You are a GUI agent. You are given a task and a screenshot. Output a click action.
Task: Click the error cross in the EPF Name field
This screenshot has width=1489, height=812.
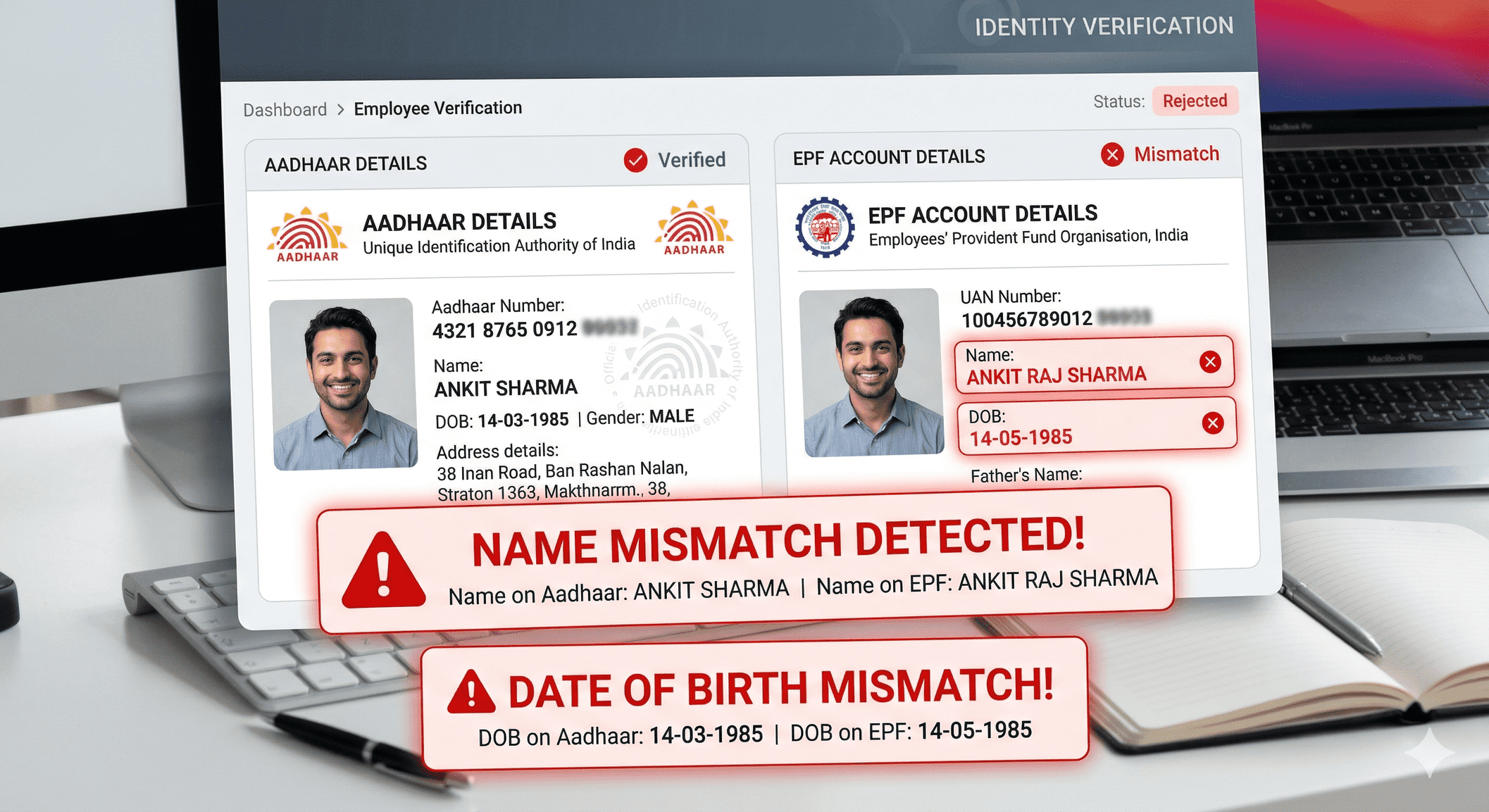click(1210, 362)
